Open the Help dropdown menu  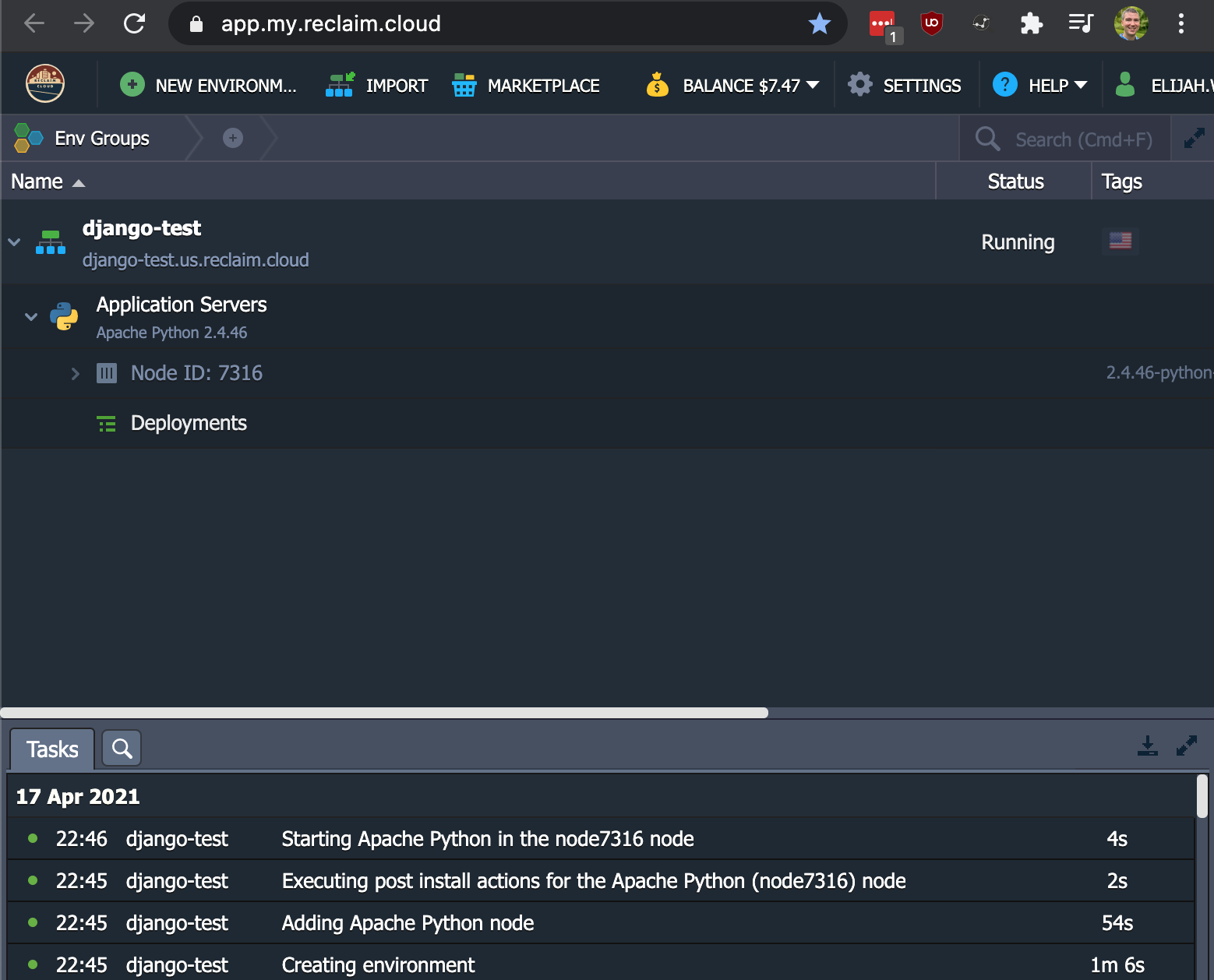click(1039, 85)
